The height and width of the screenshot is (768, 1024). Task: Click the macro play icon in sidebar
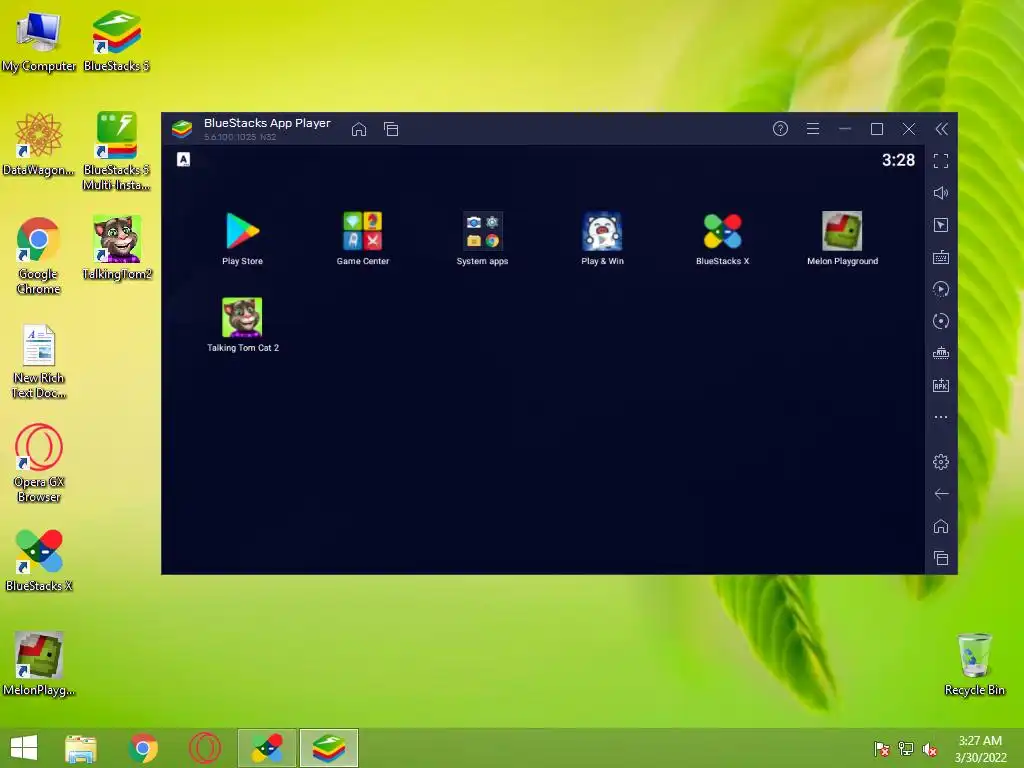click(940, 289)
